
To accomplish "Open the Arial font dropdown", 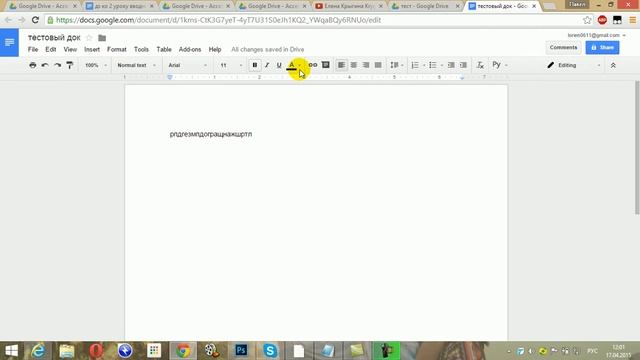I will click(x=188, y=65).
